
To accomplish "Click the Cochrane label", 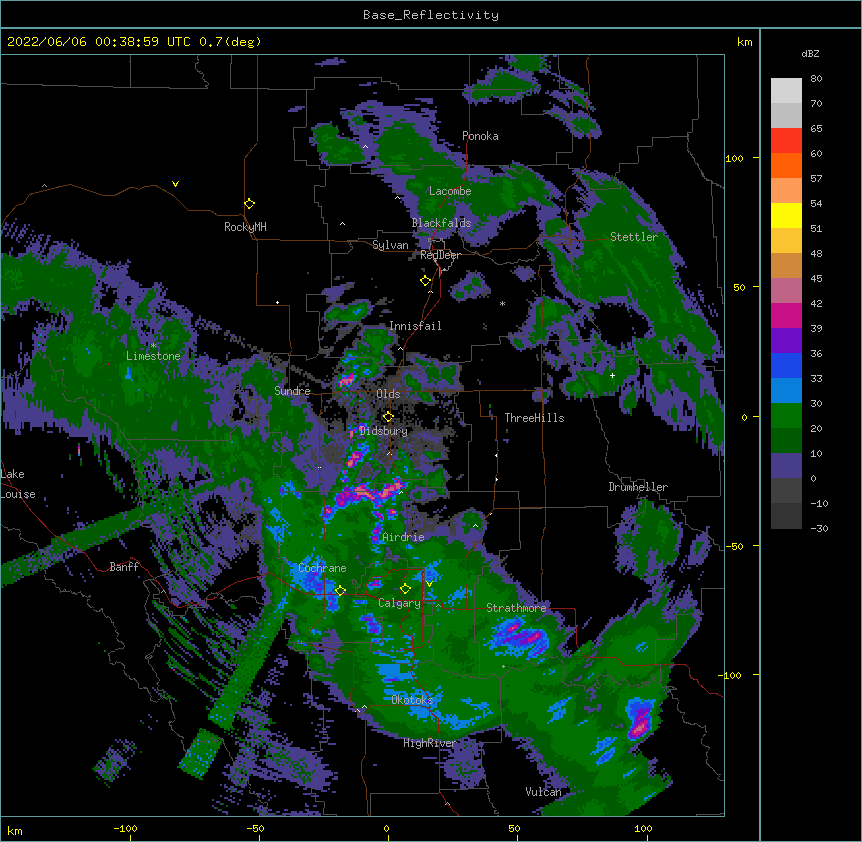I will (322, 568).
